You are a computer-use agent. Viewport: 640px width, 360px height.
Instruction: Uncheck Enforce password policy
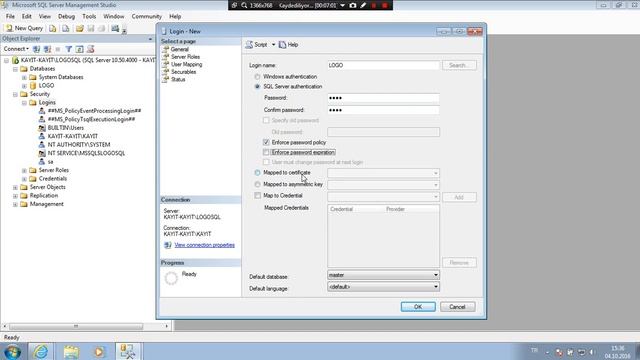click(266, 142)
